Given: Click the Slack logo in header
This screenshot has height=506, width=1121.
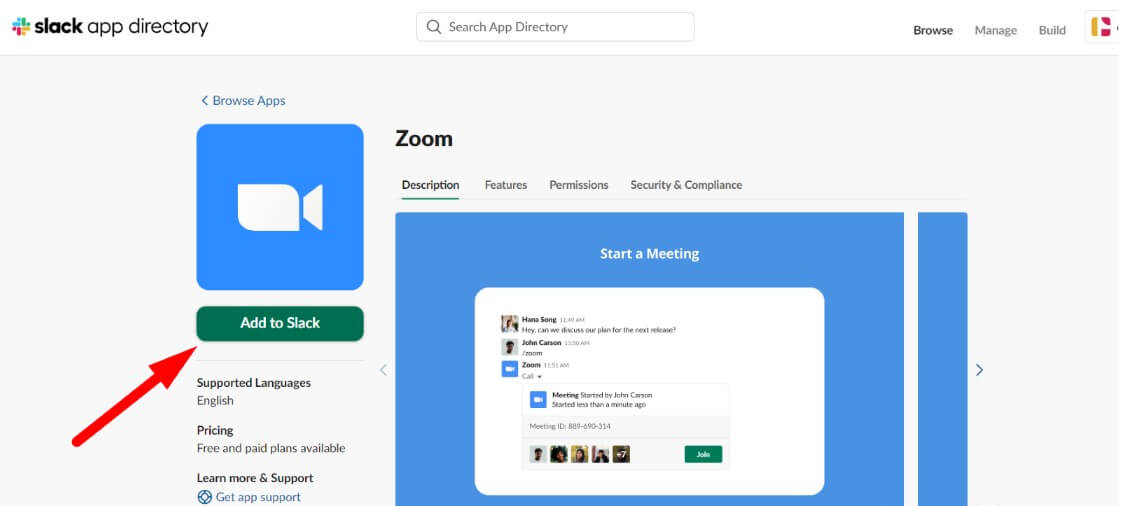Looking at the screenshot, I should (x=21, y=27).
